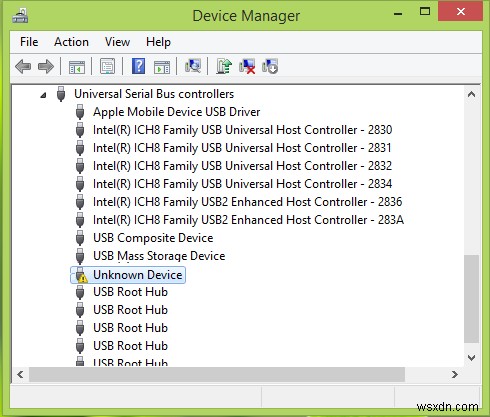Viewport: 490px width, 417px height.
Task: Select USB Mass Storage Device entry
Action: click(x=159, y=256)
